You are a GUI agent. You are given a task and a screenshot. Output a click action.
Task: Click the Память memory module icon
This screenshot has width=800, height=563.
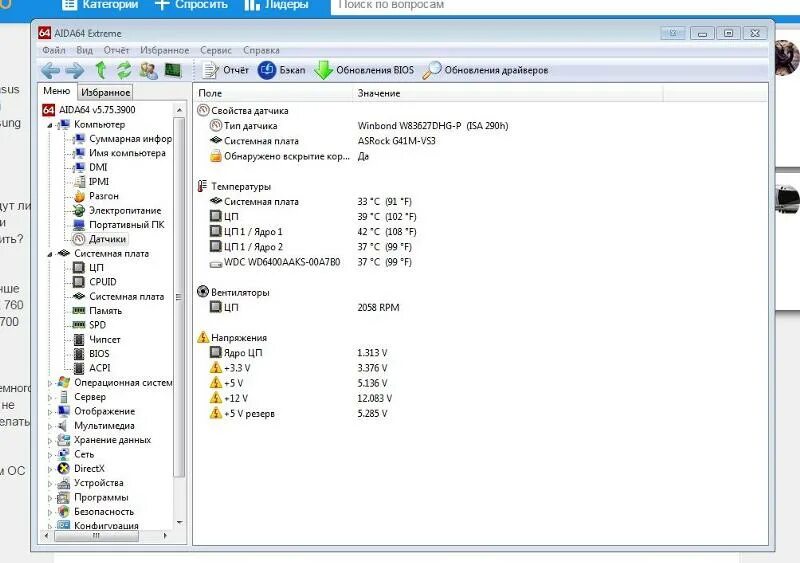(x=79, y=310)
